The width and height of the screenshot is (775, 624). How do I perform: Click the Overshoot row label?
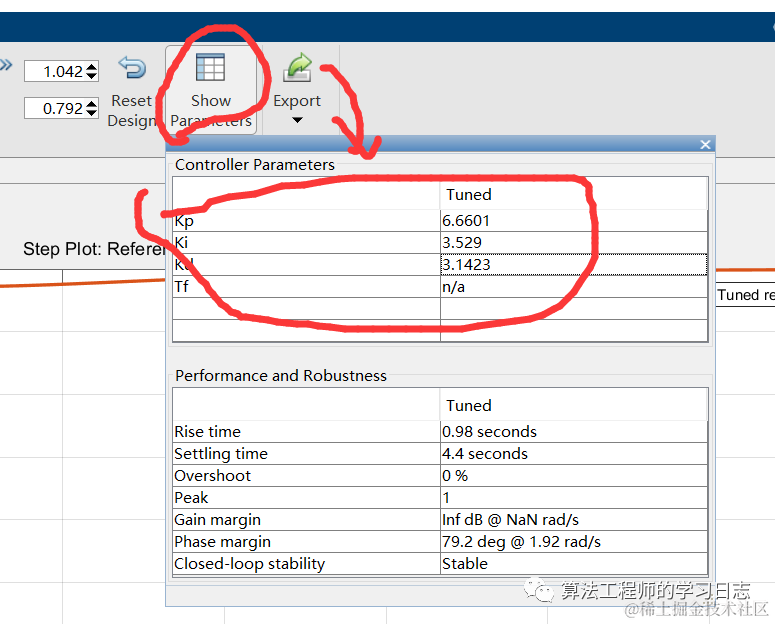pyautogui.click(x=213, y=476)
